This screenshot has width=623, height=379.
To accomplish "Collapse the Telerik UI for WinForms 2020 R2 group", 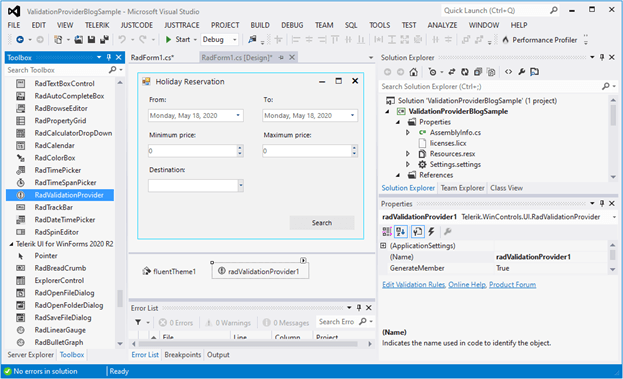I will click(x=11, y=244).
